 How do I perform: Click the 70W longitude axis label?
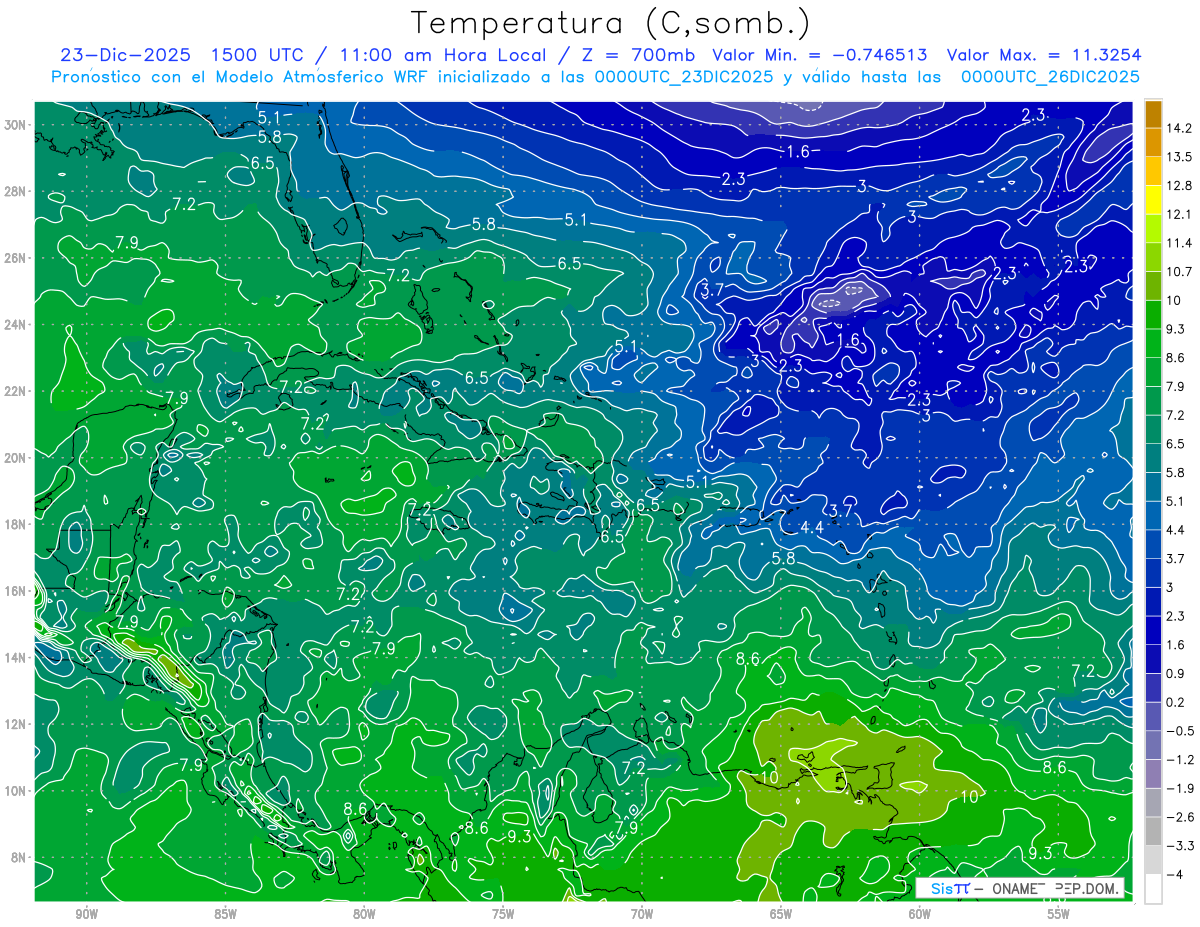(x=642, y=914)
